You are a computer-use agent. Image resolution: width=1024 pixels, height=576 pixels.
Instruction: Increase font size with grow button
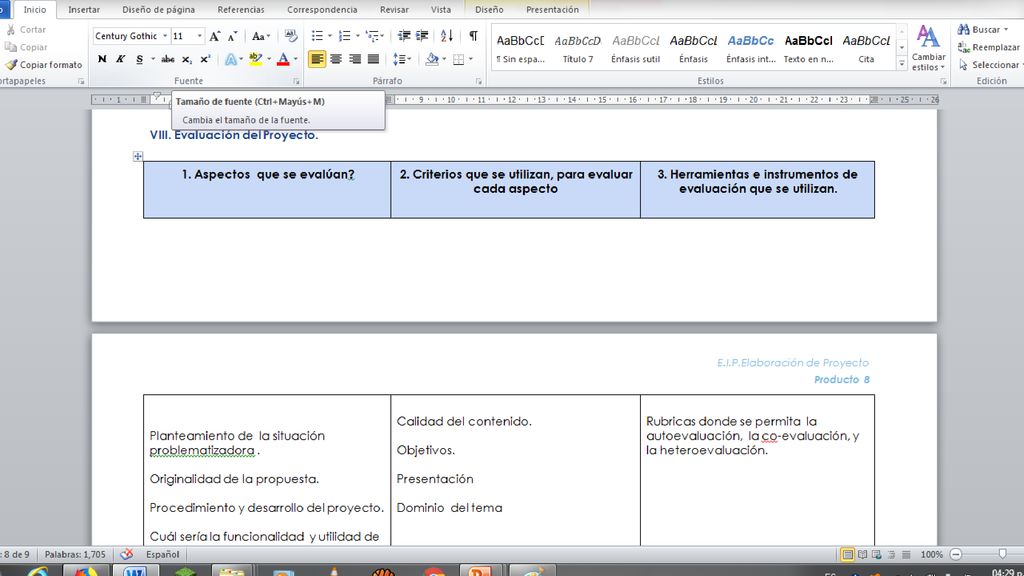pyautogui.click(x=215, y=37)
